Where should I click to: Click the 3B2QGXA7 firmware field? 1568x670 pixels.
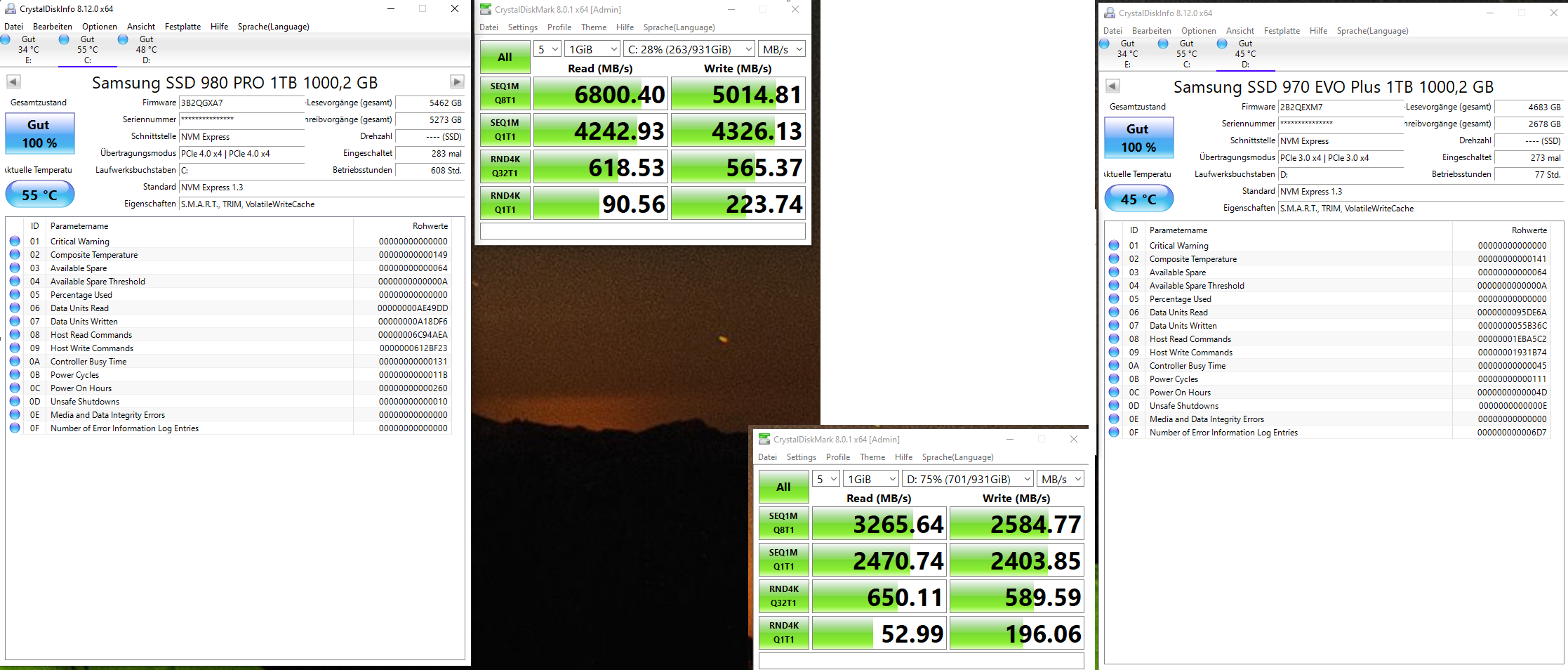(242, 103)
